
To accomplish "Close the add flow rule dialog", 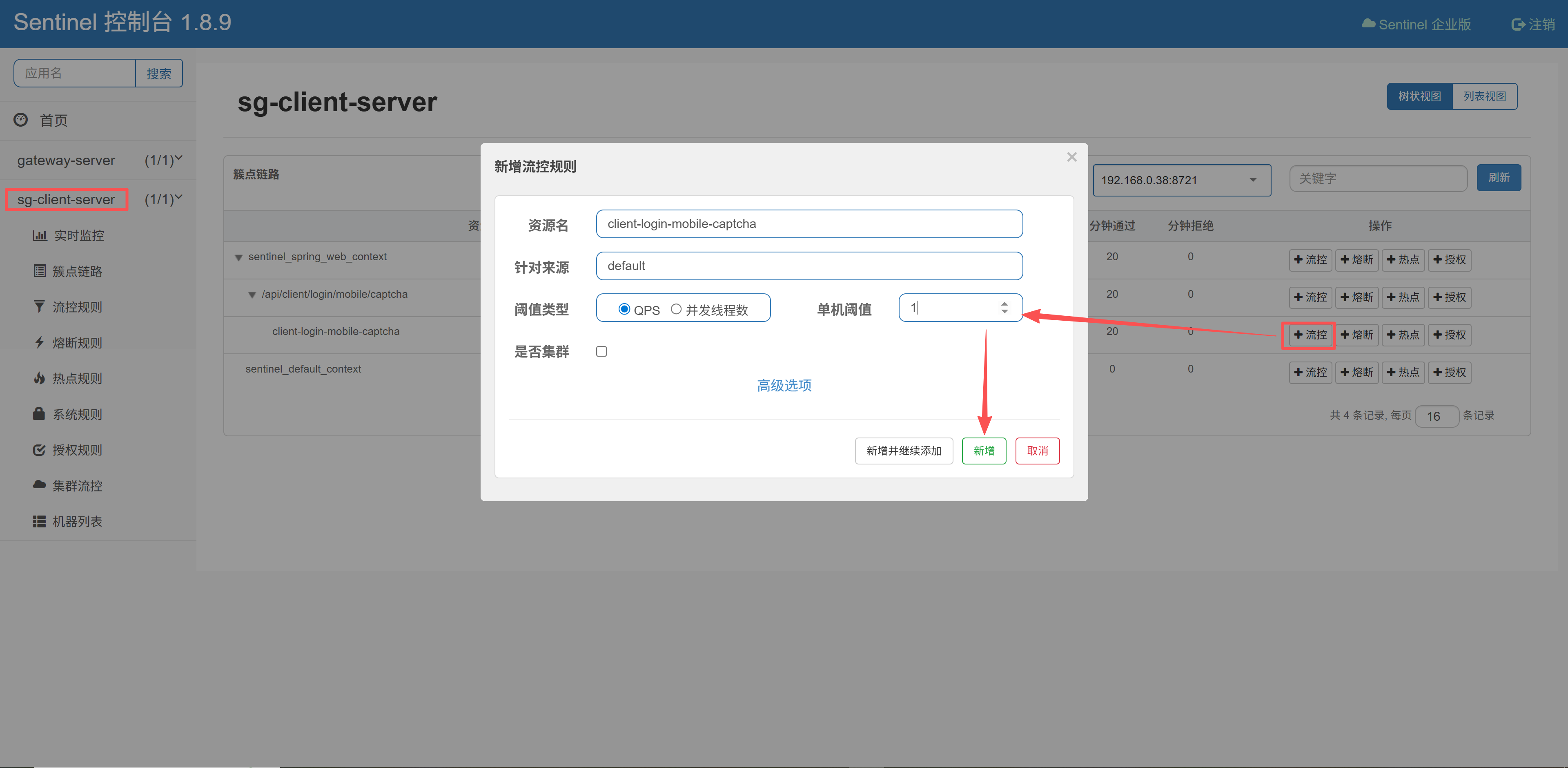I will point(1071,157).
